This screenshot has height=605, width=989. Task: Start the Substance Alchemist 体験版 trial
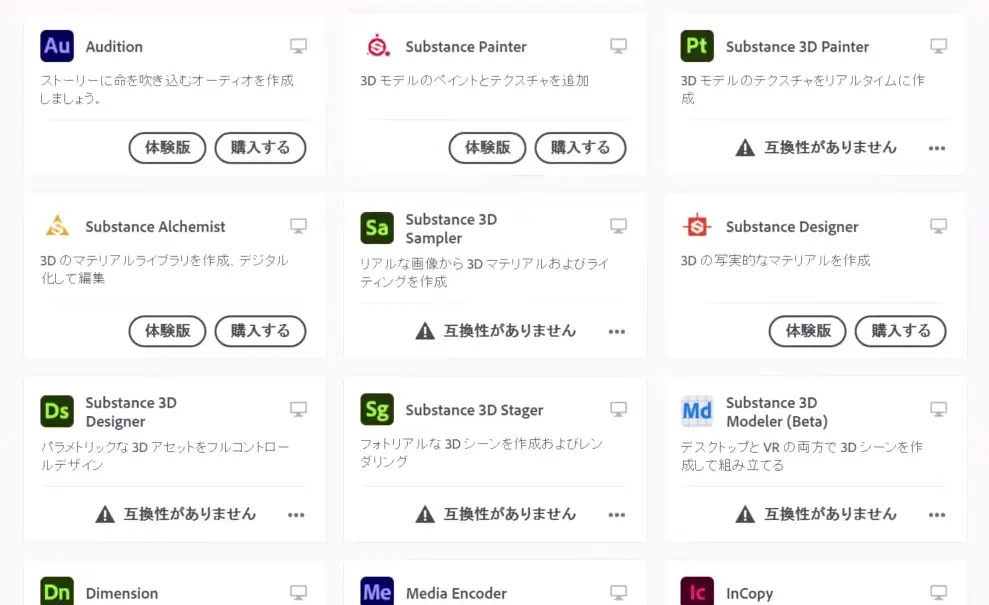[167, 331]
